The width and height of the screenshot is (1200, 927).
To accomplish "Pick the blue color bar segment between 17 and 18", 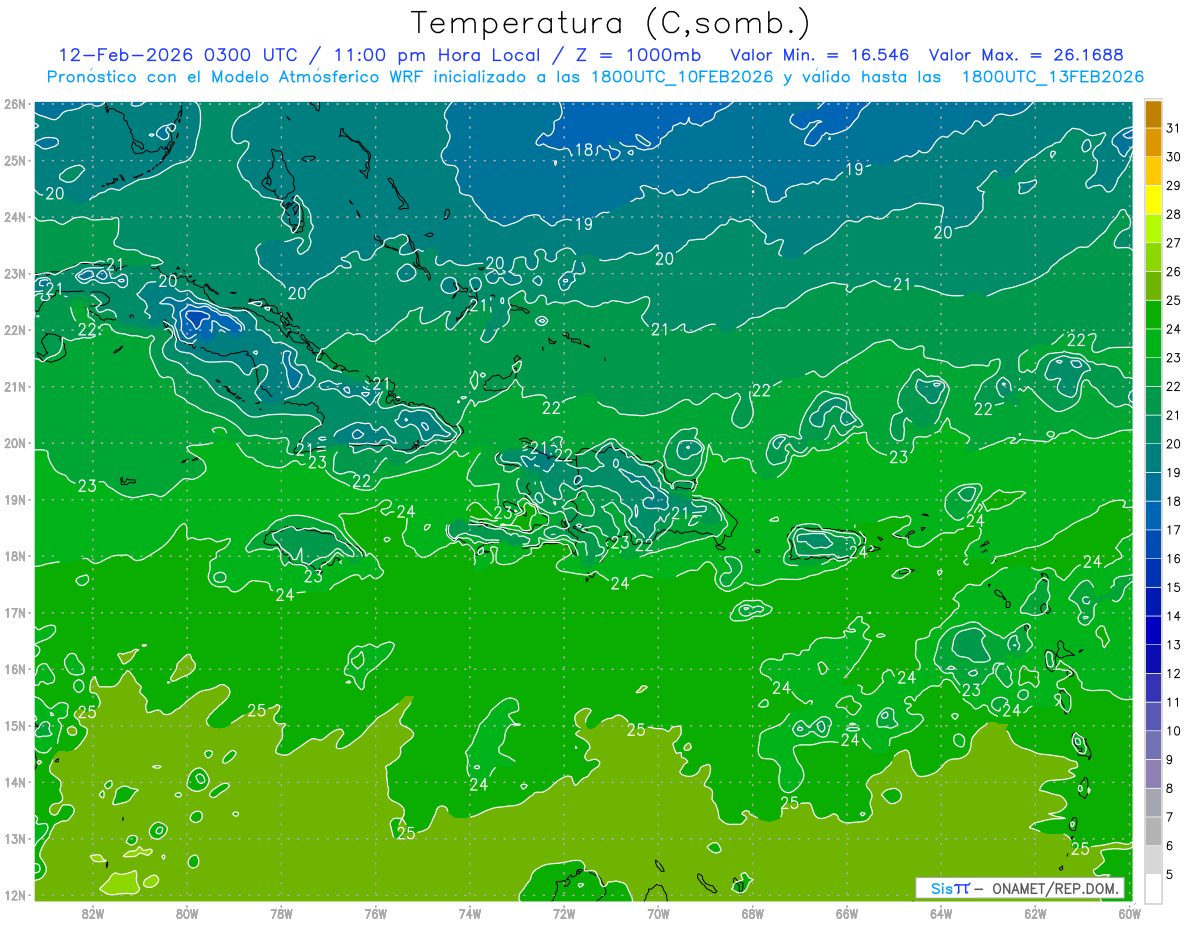I will coord(1153,516).
